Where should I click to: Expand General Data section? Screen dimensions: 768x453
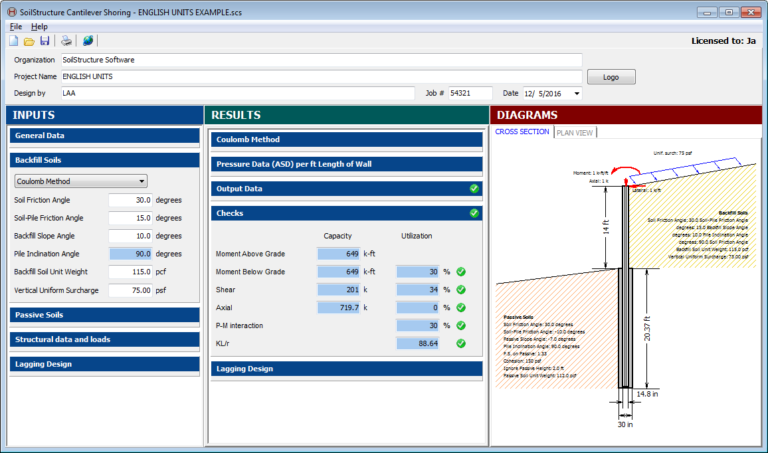pos(104,136)
